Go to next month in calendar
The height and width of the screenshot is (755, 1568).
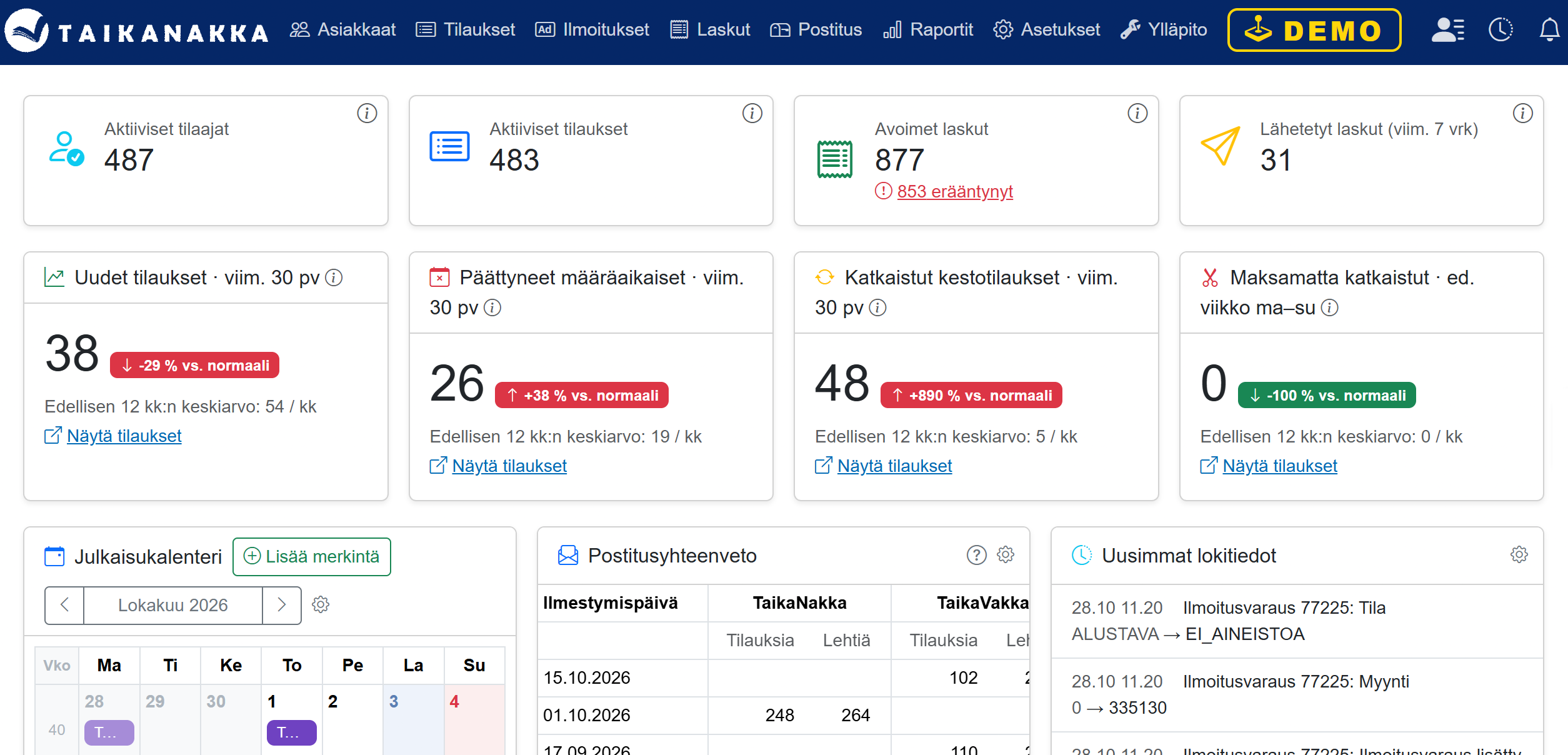[x=282, y=605]
